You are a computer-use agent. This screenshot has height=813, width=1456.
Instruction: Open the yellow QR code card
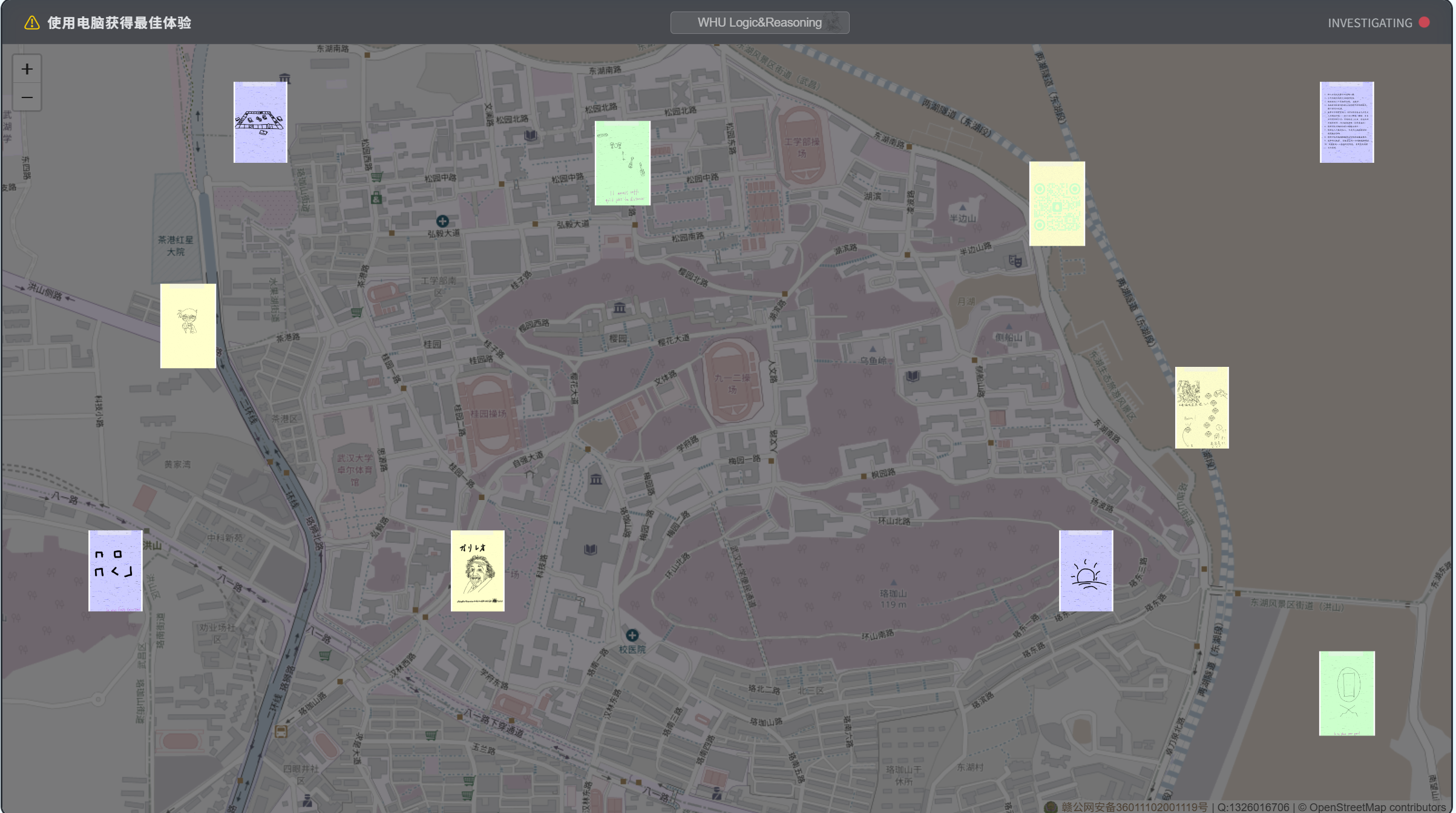pyautogui.click(x=1057, y=203)
